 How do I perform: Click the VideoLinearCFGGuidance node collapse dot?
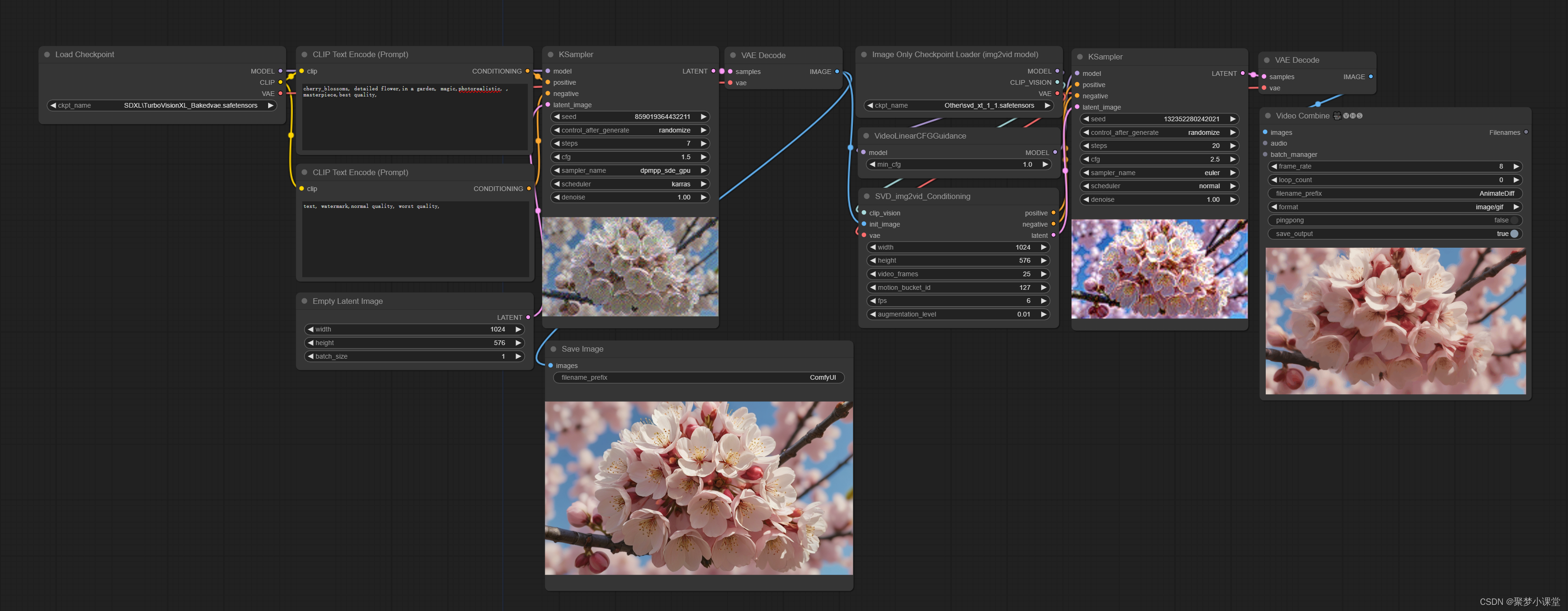pyautogui.click(x=866, y=136)
